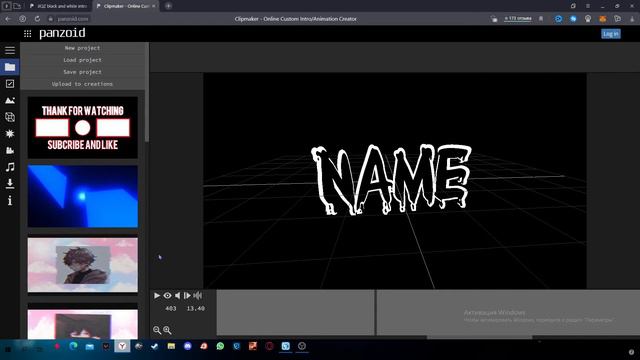Click the Log in button

[611, 34]
